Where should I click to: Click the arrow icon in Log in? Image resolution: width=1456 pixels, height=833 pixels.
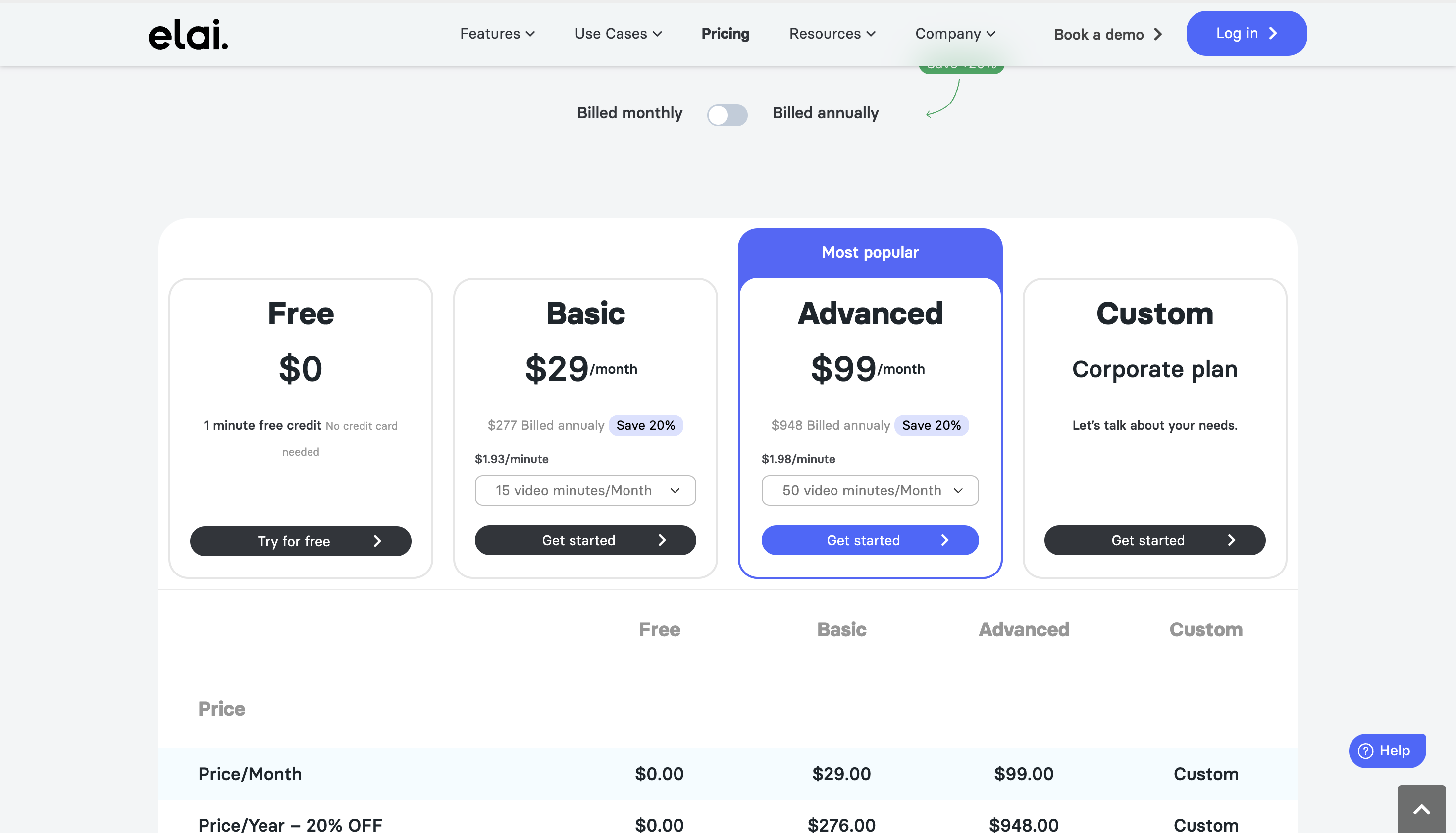pos(1273,33)
